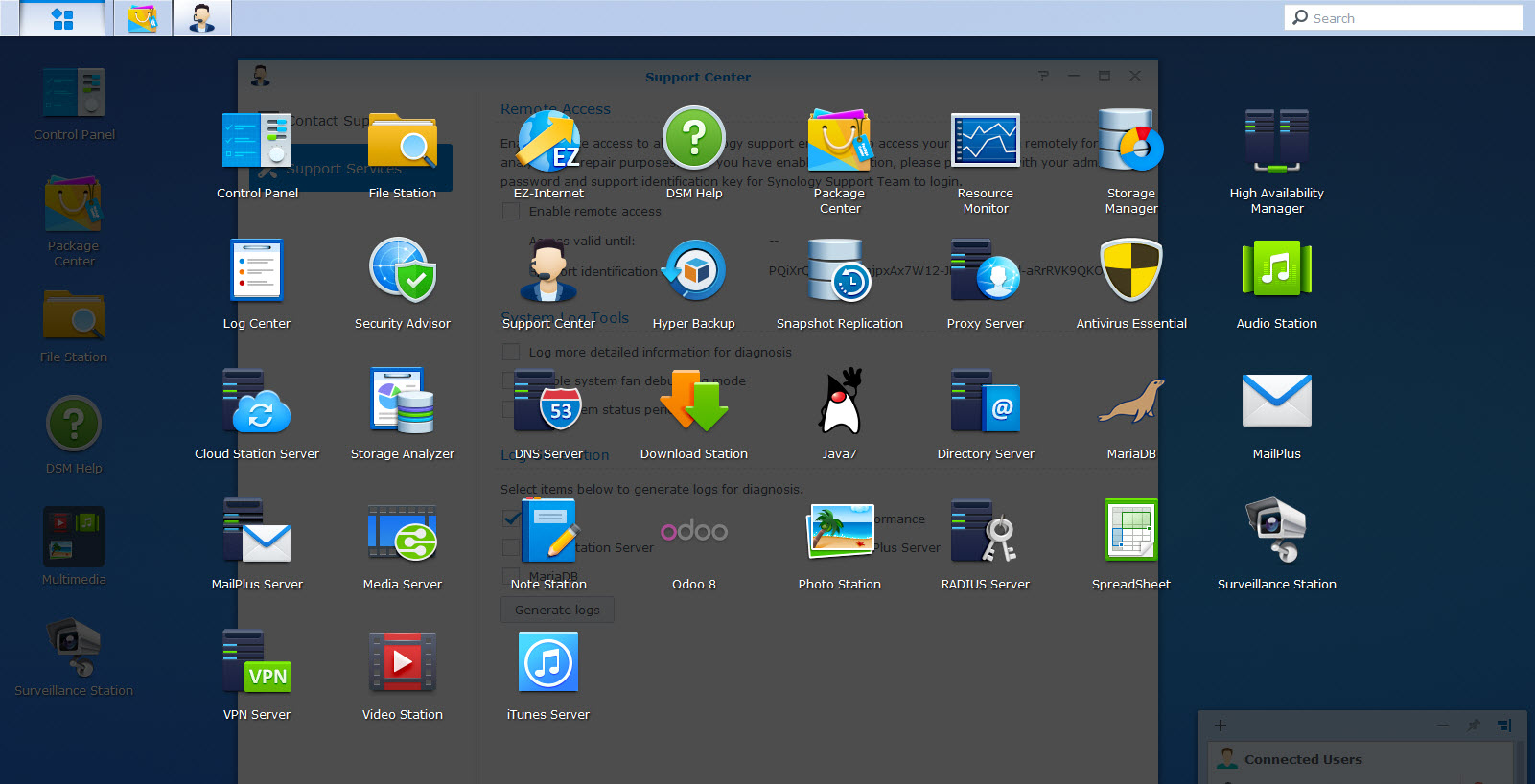This screenshot has width=1535, height=784.
Task: Open the Main Menu button in taskbar
Action: [62, 19]
